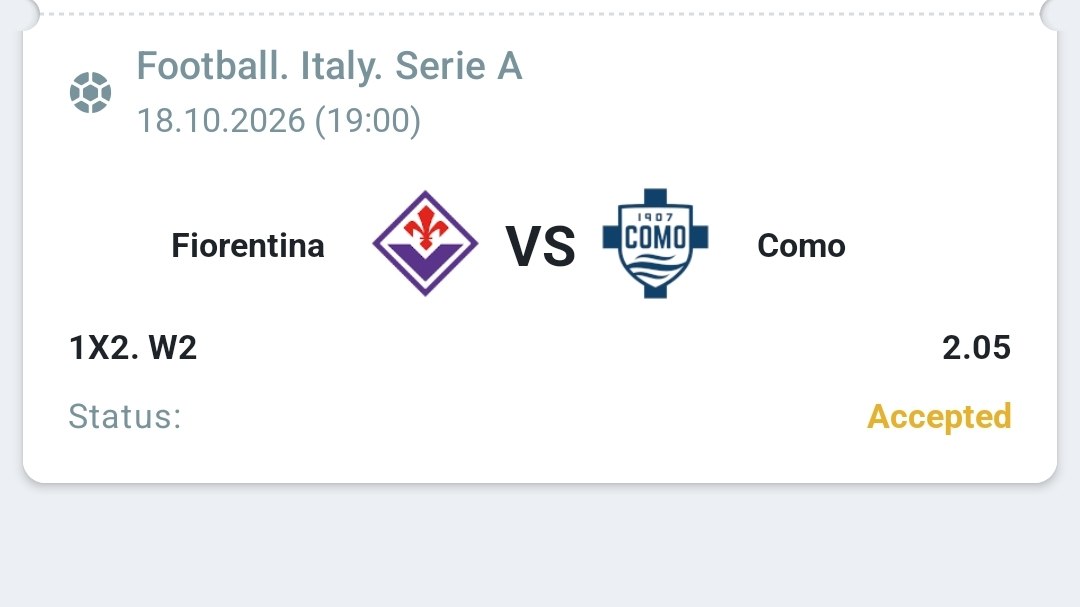
Task: Click the Accepted status label
Action: [x=939, y=416]
